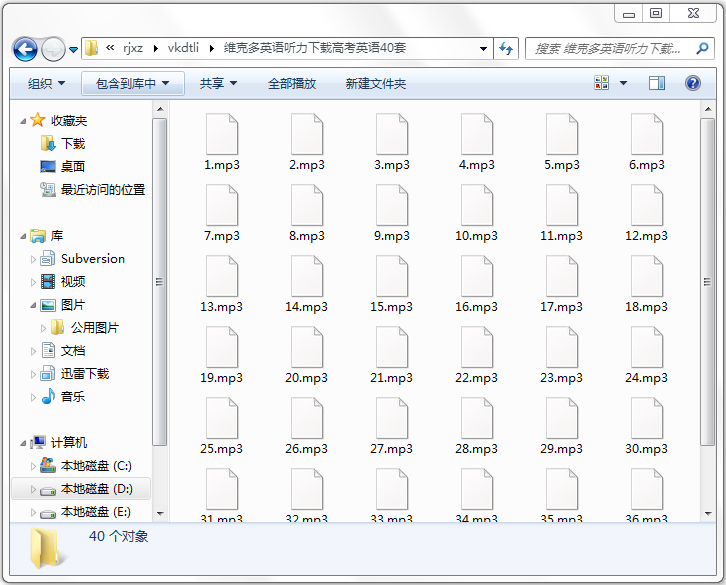This screenshot has height=585, width=726.
Task: Select 本地磁盘 (E:)
Action: pos(85,512)
